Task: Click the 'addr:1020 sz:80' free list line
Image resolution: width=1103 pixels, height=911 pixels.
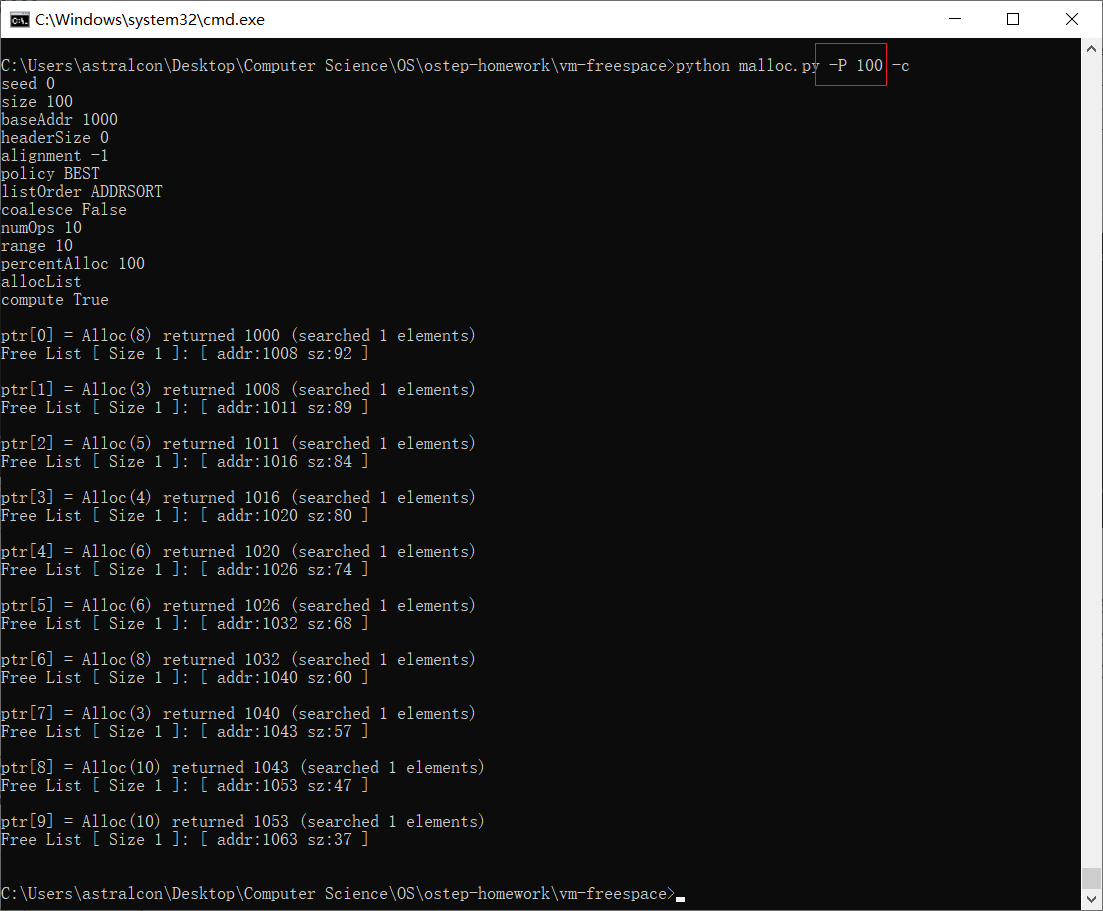Action: tap(185, 516)
